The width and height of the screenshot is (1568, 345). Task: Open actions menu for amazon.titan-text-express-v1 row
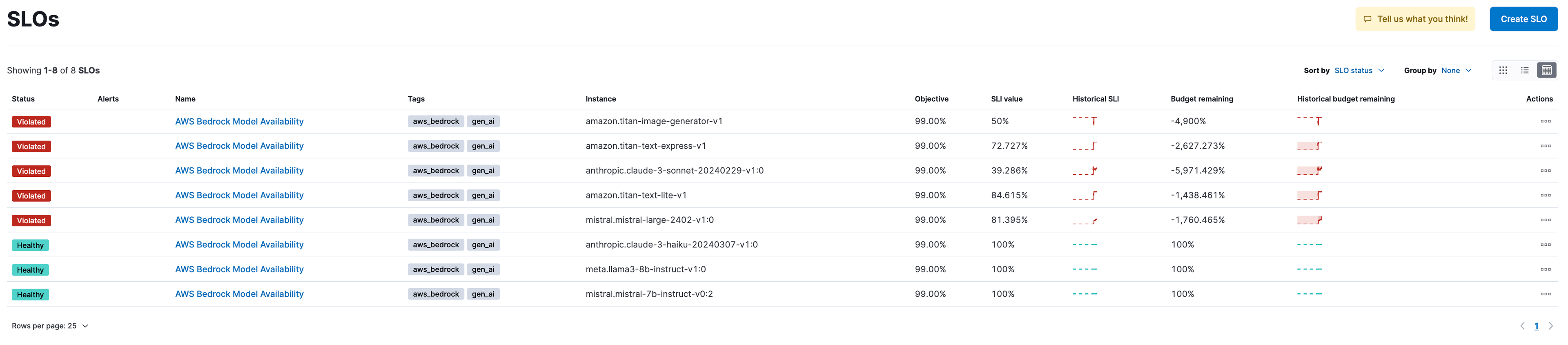pos(1545,146)
